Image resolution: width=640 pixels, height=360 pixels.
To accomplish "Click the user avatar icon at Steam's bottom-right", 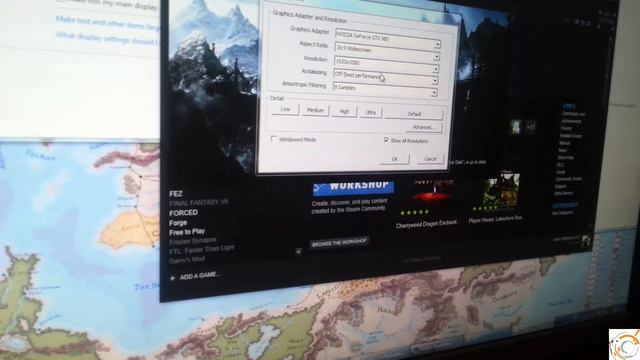I will pos(586,240).
